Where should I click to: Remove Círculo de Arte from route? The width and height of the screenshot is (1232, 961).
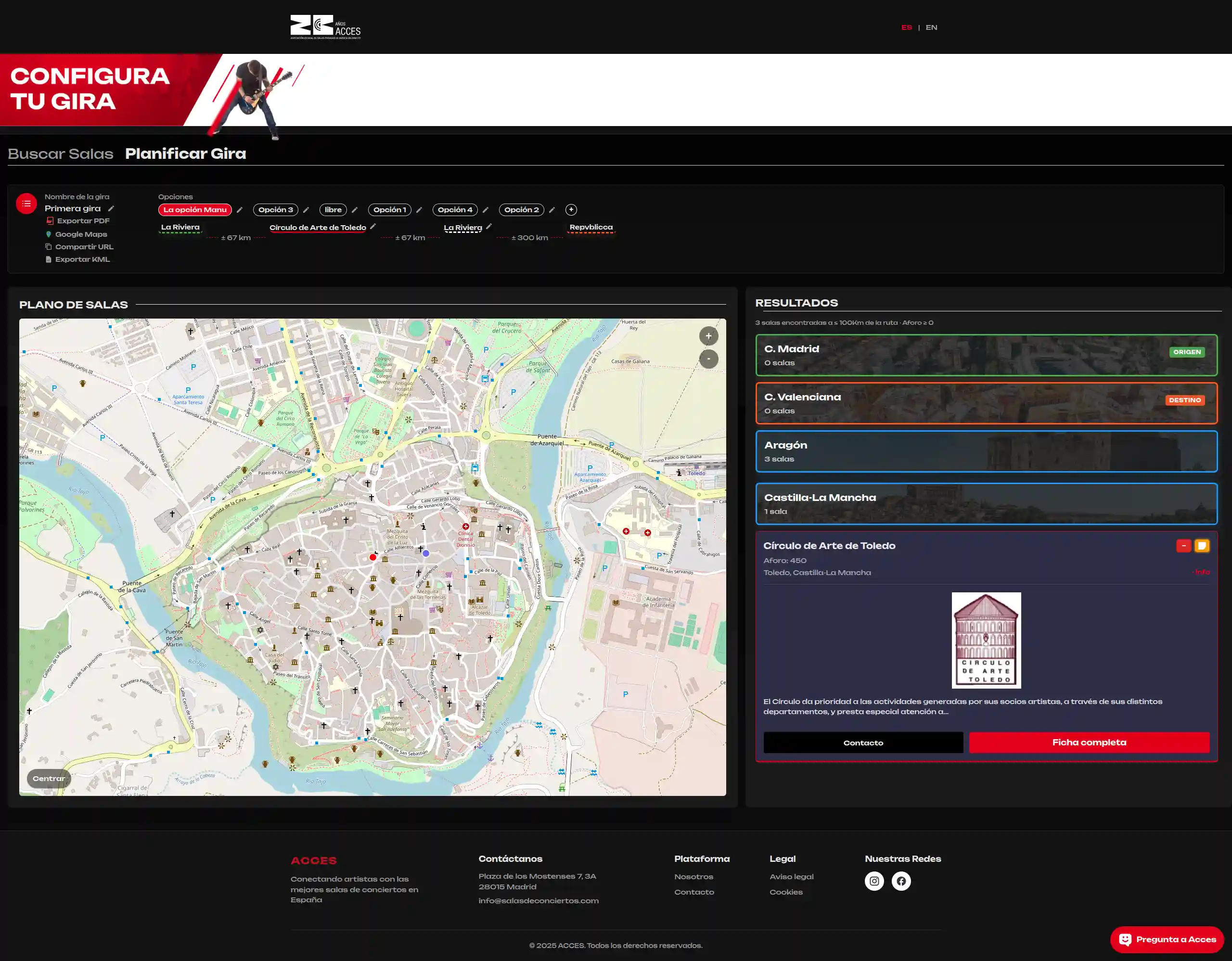1183,545
